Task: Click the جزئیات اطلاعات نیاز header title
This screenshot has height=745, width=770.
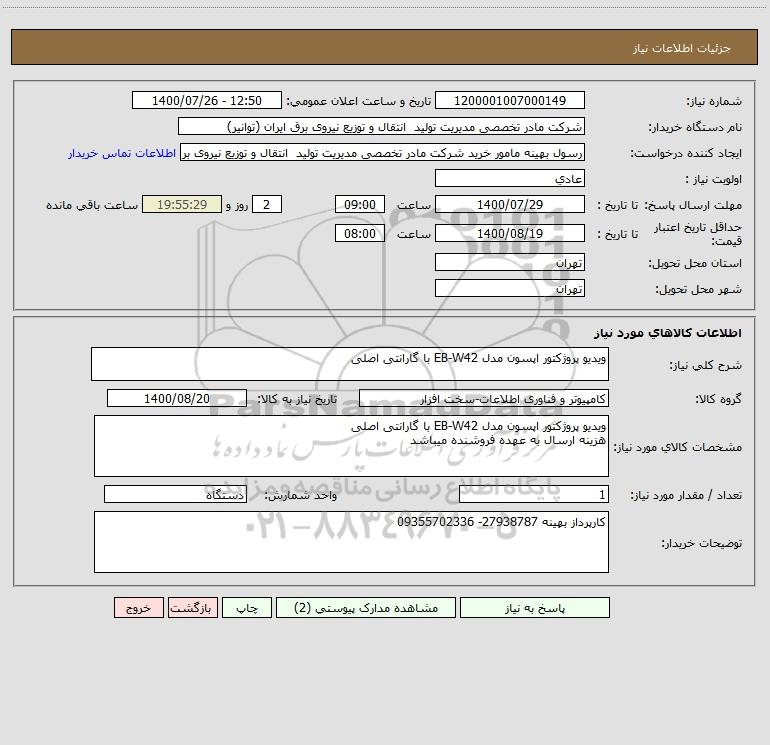Action: [682, 48]
